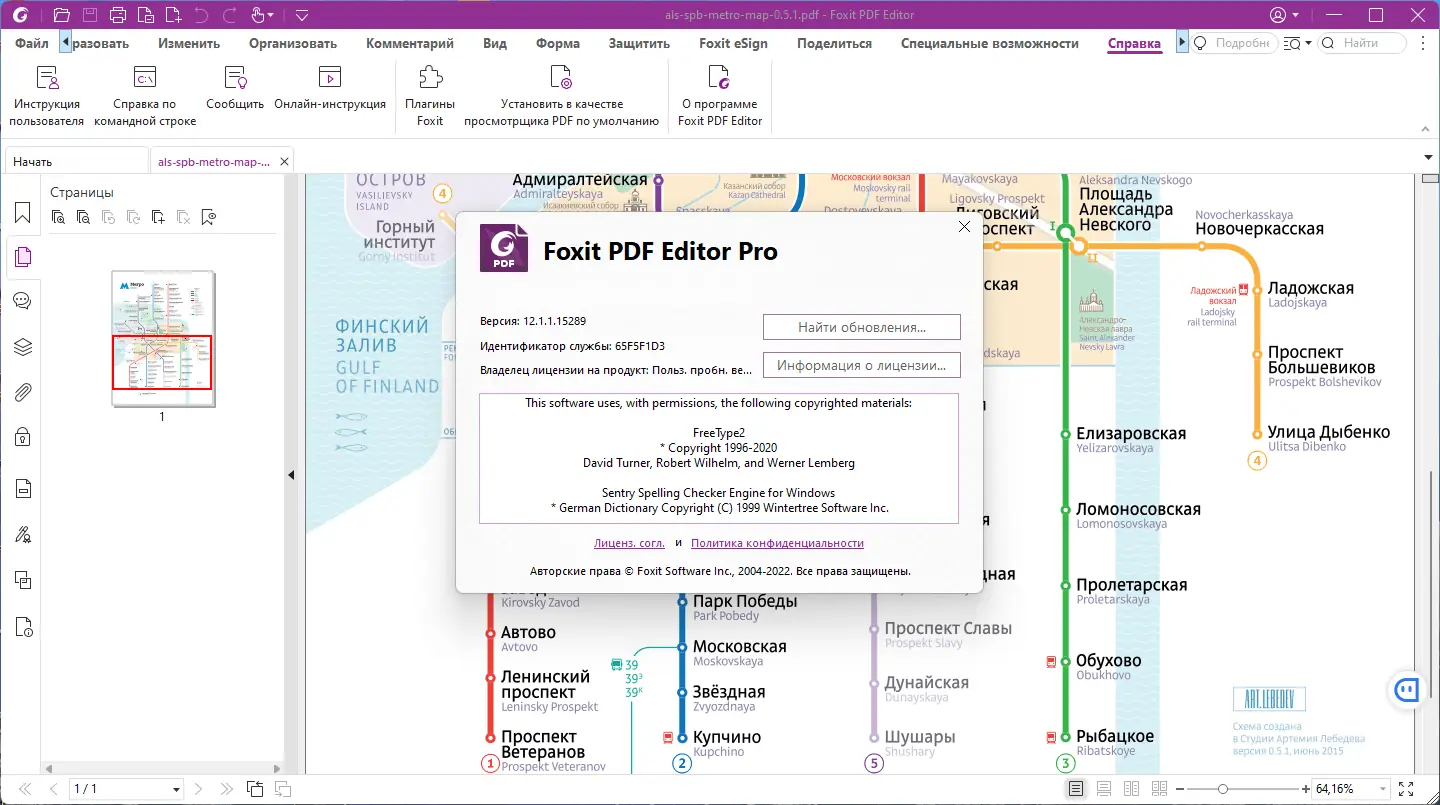The height and width of the screenshot is (805, 1440).
Task: Click the Сообщить ribbon button
Action: (x=235, y=88)
